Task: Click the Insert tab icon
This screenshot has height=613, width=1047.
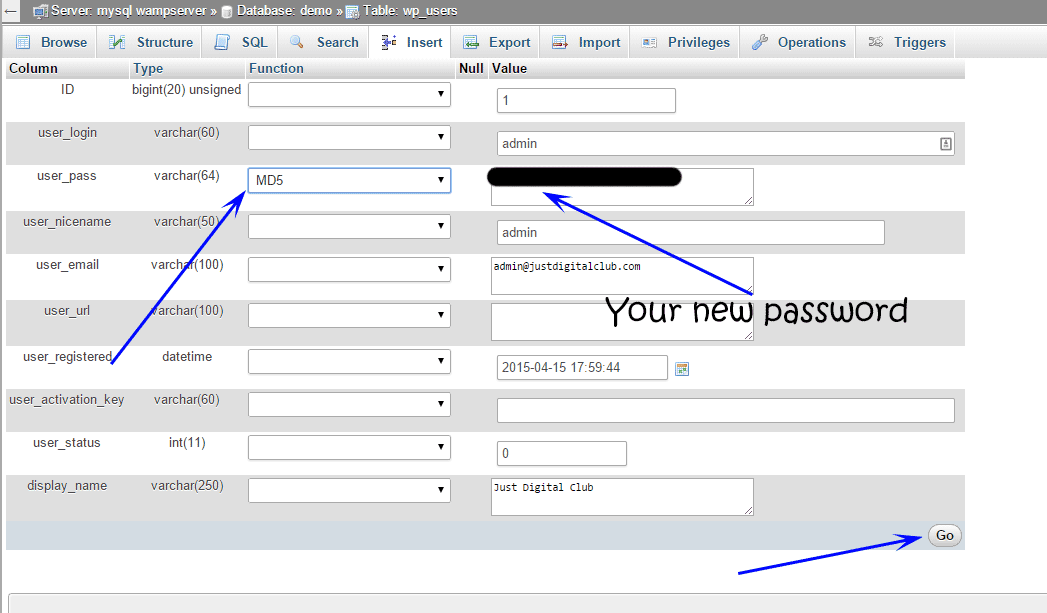Action: (x=389, y=42)
